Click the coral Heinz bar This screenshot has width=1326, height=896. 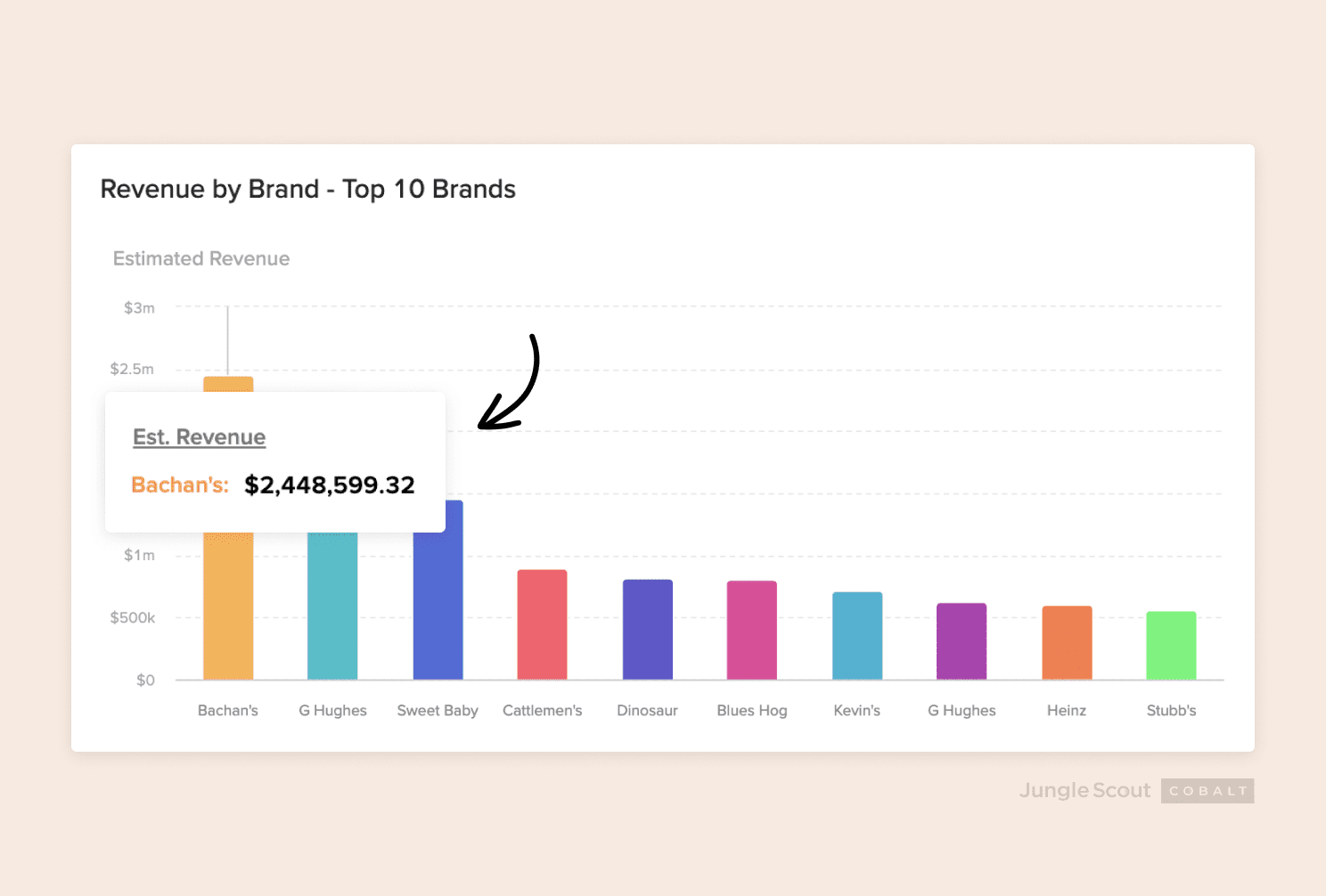pyautogui.click(x=1067, y=643)
